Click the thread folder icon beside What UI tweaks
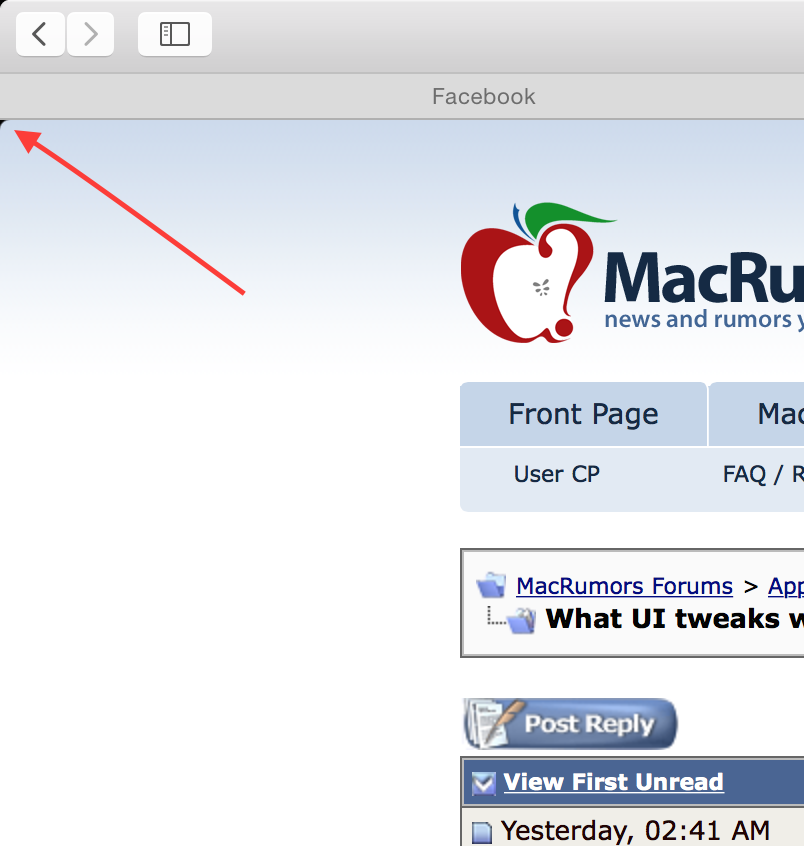The image size is (804, 846). (x=521, y=620)
